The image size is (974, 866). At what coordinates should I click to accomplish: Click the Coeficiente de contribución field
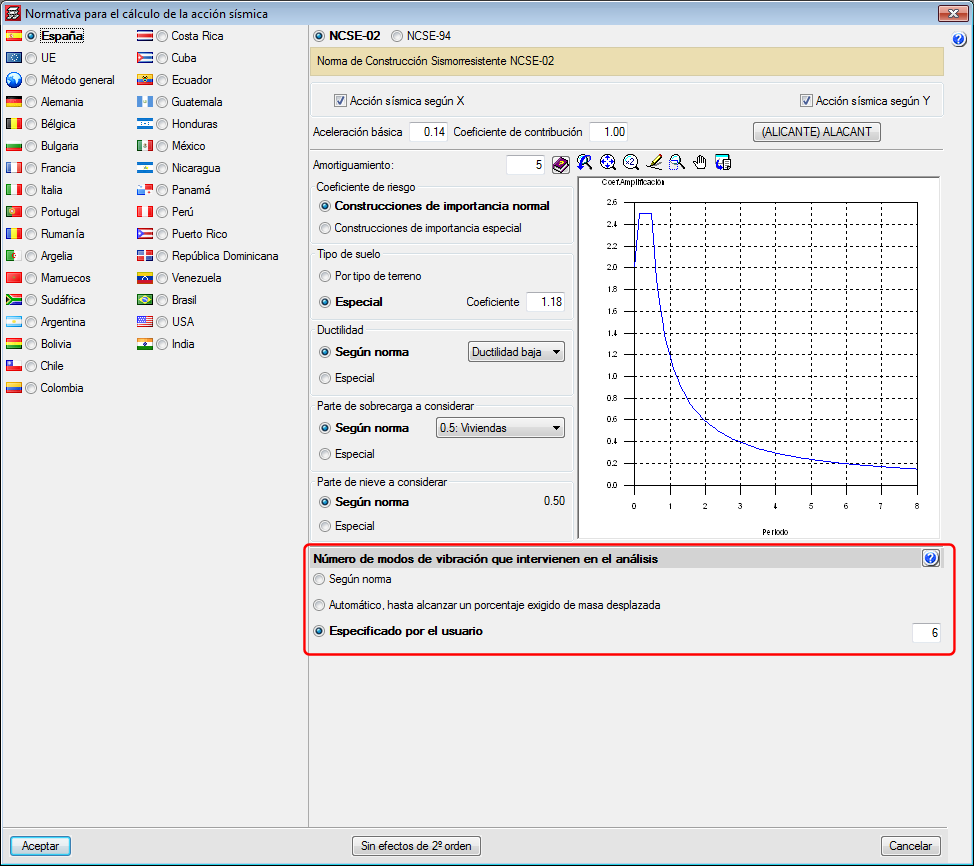pos(608,132)
